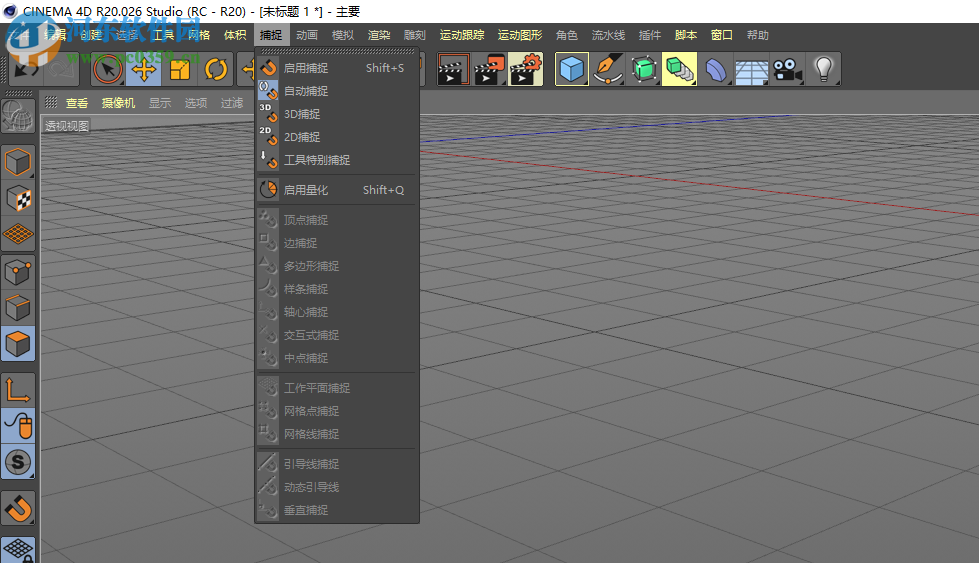Switch to Model mode checkered cube

coord(17,199)
